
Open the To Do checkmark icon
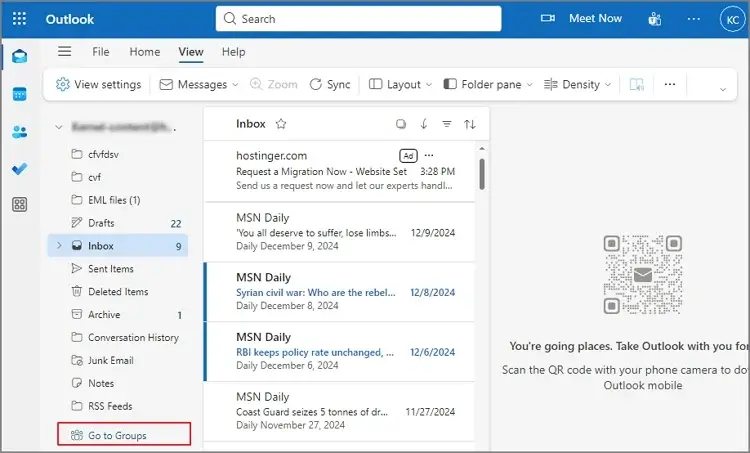coord(20,168)
